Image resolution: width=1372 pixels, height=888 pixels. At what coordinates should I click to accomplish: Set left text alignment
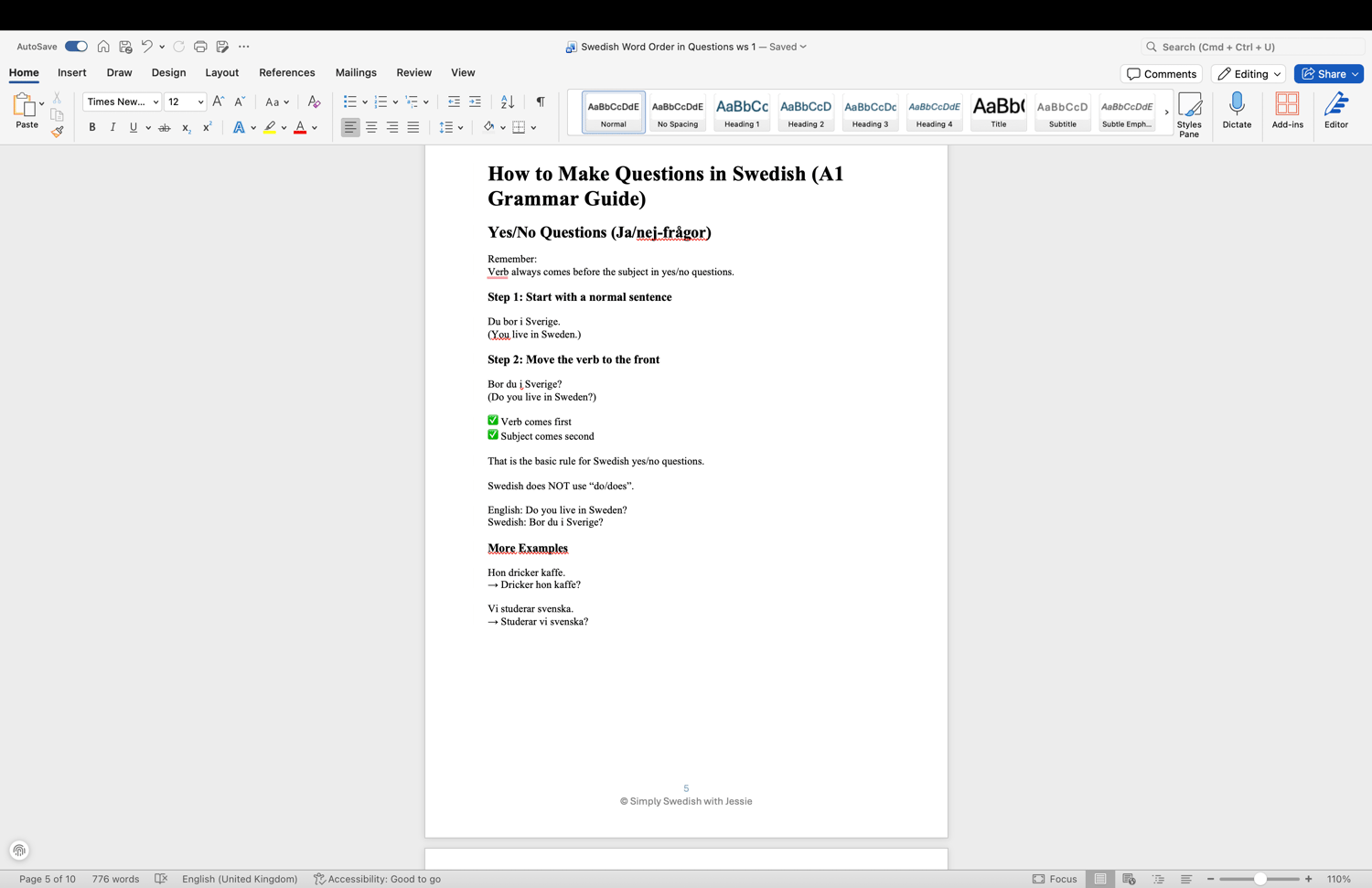click(350, 128)
